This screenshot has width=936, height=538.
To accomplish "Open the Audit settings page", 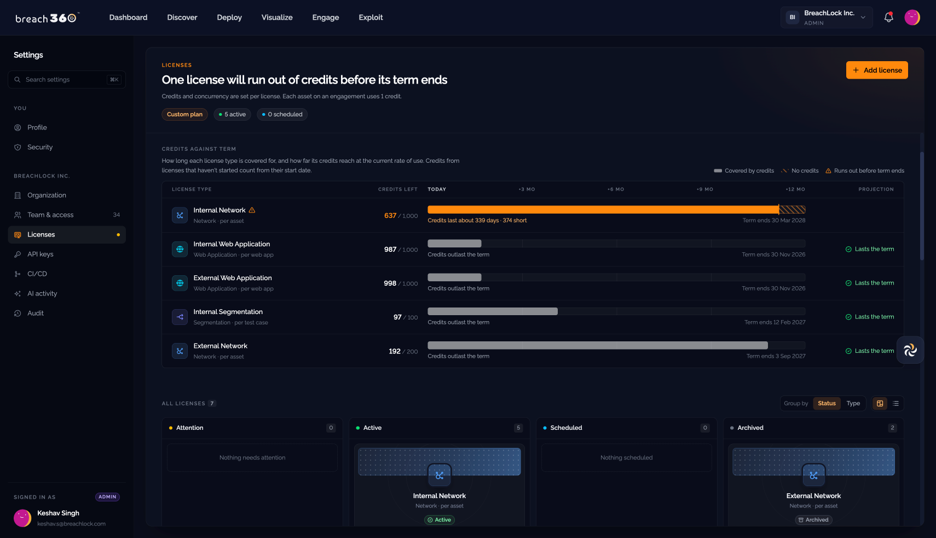I will (x=67, y=313).
